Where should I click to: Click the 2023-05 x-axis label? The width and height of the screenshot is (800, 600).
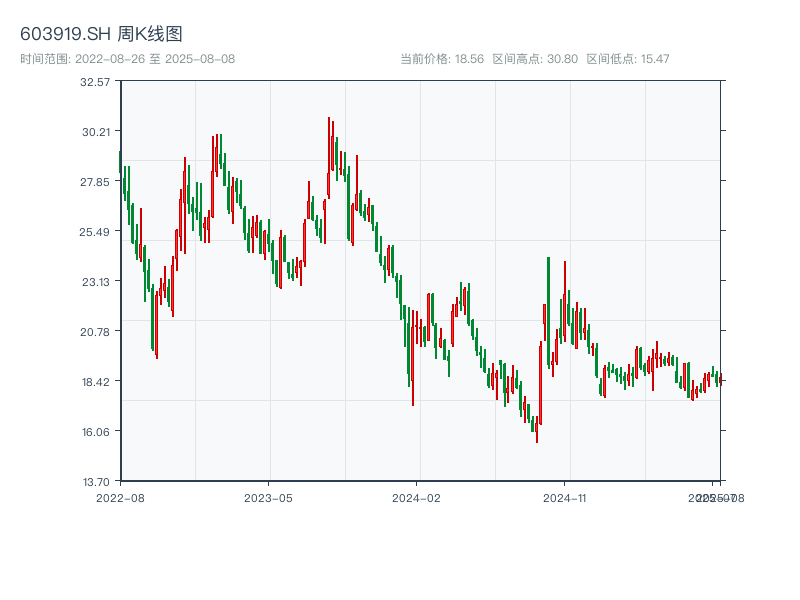click(x=268, y=498)
